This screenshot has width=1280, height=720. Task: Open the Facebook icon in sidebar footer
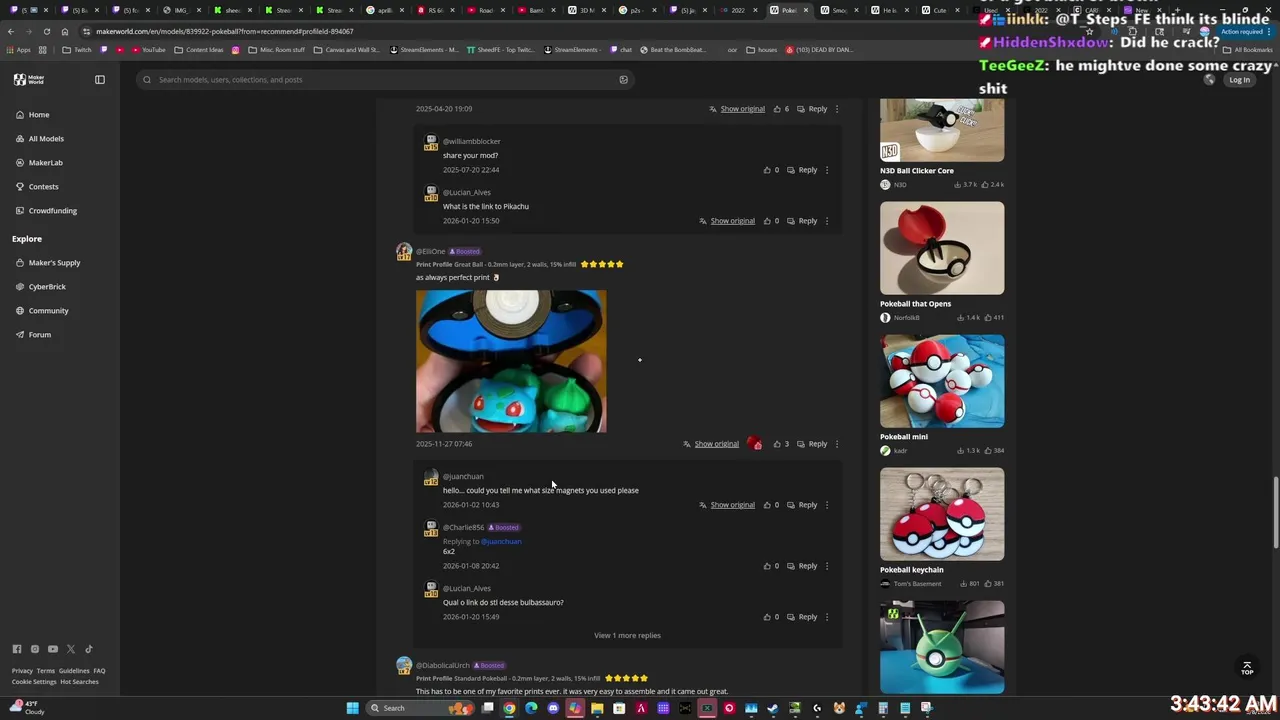coord(17,649)
